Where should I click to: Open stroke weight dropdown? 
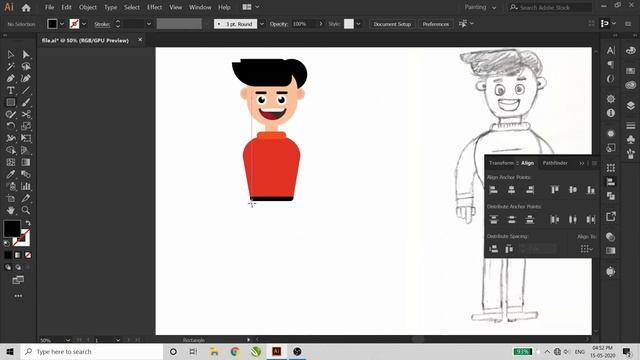point(149,24)
